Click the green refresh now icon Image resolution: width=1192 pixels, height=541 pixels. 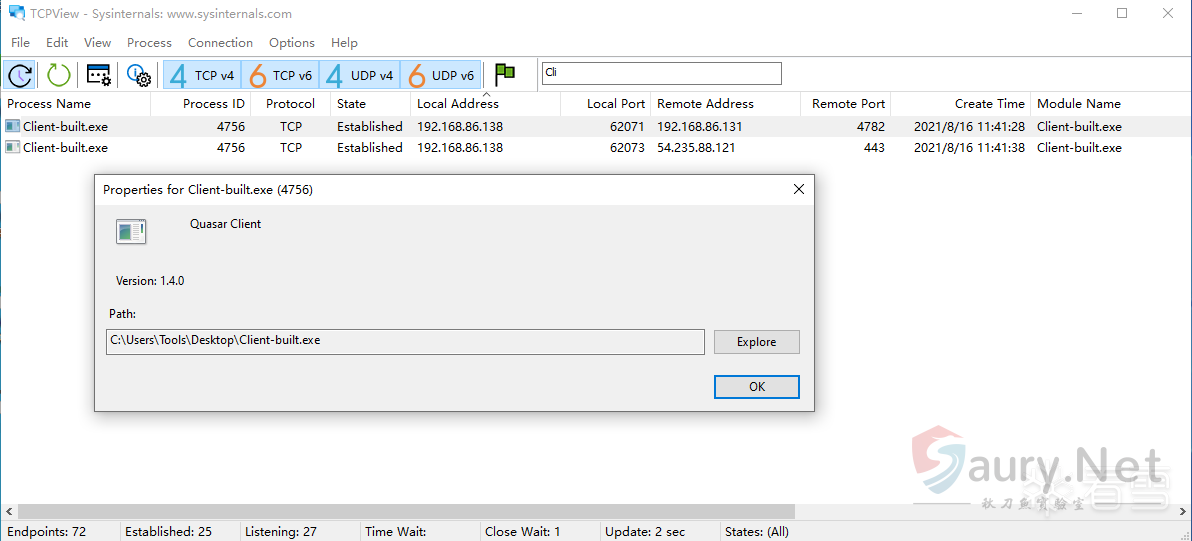pos(59,75)
